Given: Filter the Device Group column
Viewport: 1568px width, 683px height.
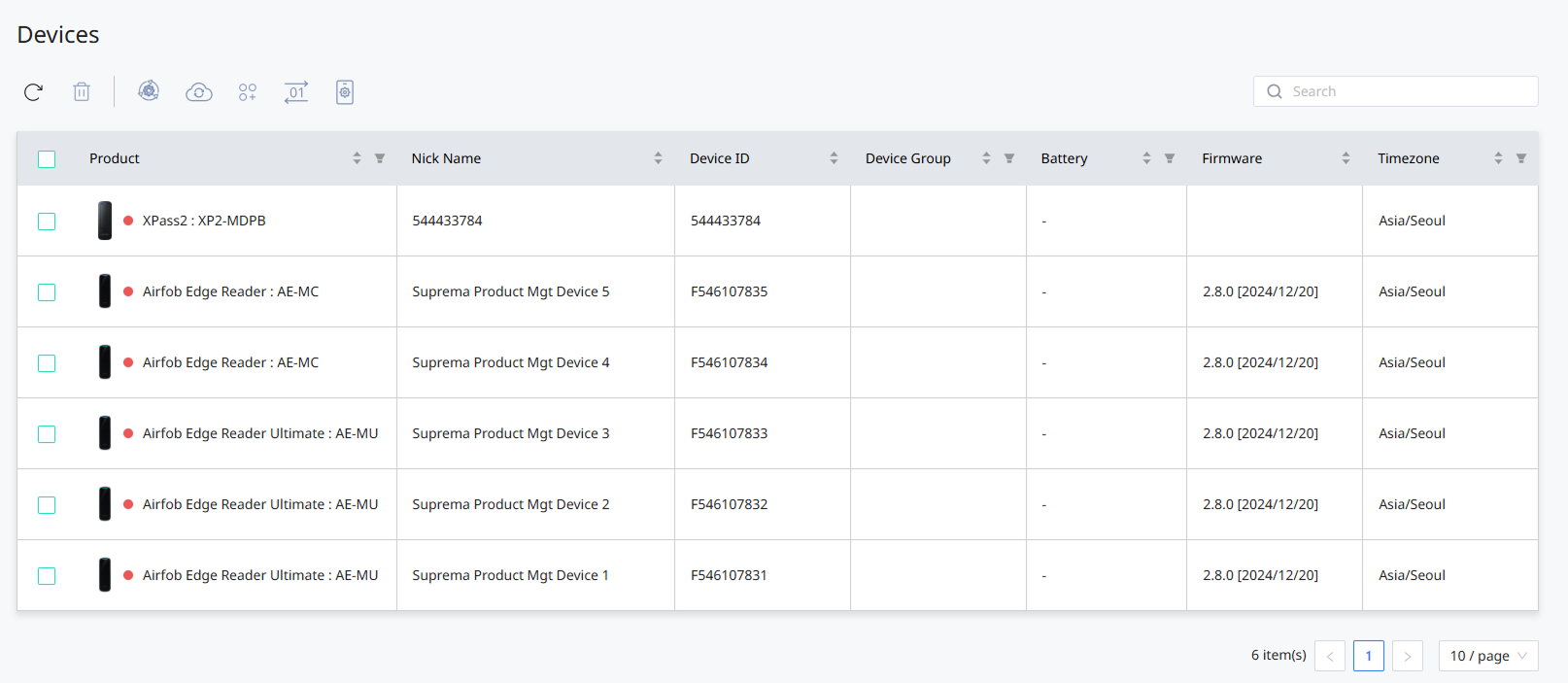Looking at the screenshot, I should (x=1009, y=158).
